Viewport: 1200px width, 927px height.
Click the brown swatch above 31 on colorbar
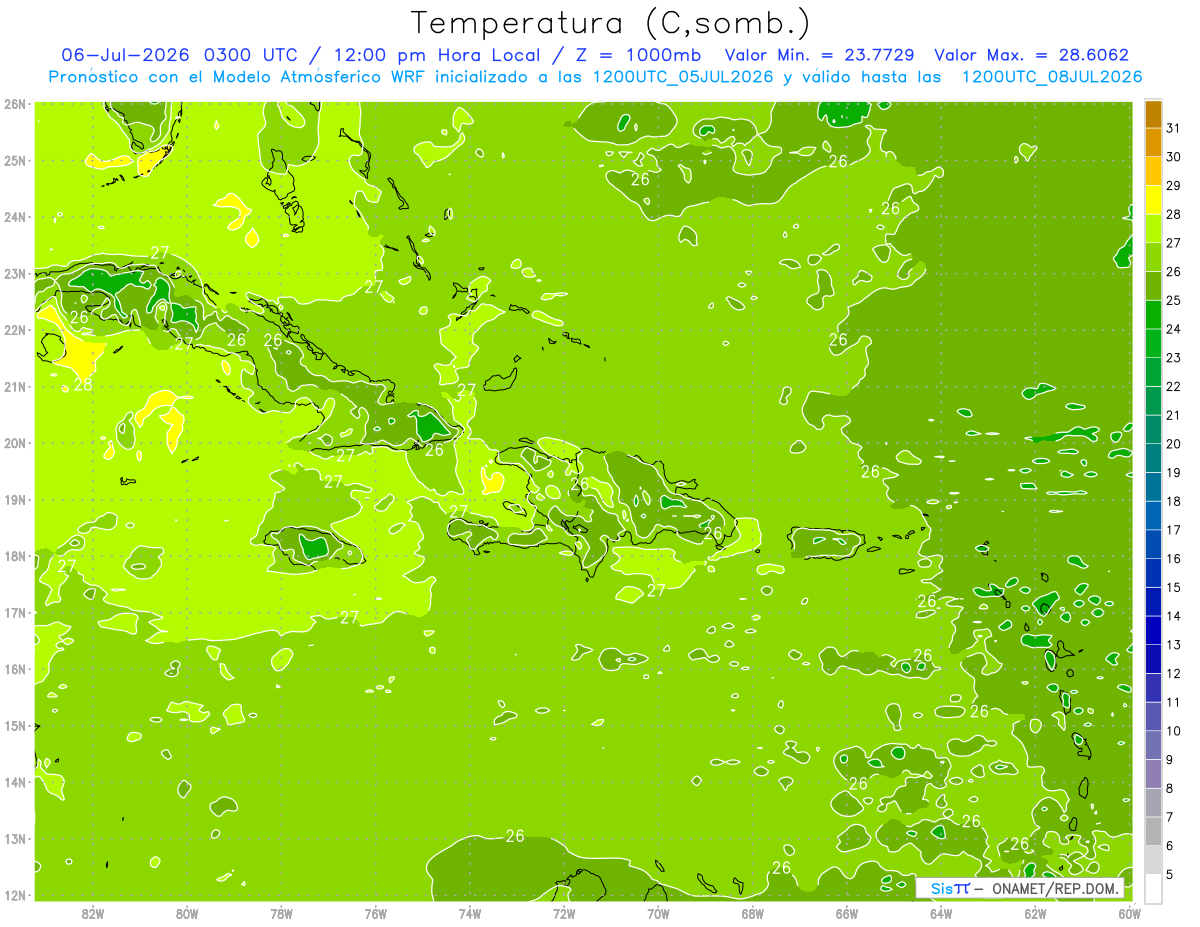[1153, 114]
